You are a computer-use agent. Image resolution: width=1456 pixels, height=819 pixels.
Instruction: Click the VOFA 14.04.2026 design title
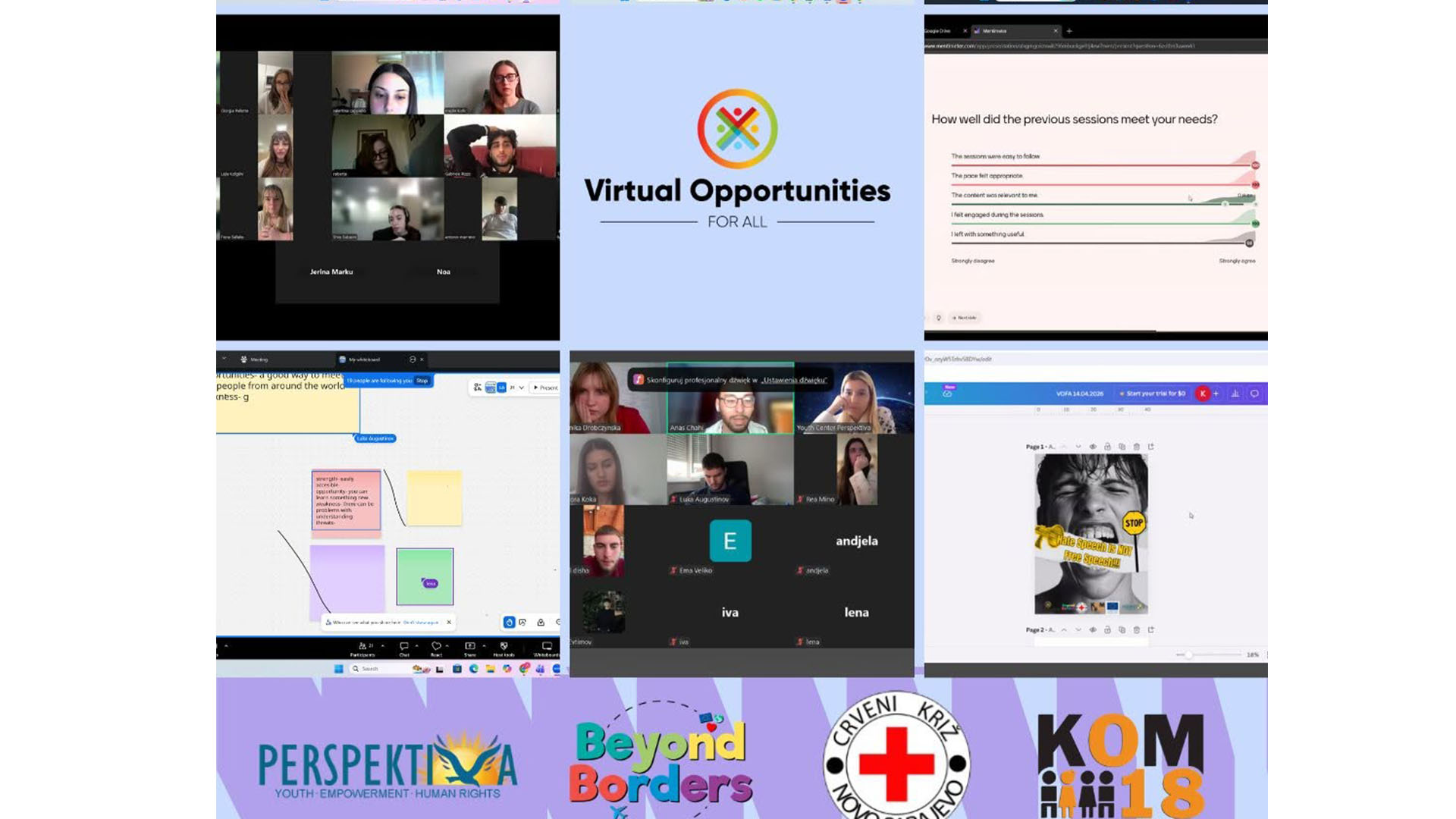pyautogui.click(x=1080, y=394)
